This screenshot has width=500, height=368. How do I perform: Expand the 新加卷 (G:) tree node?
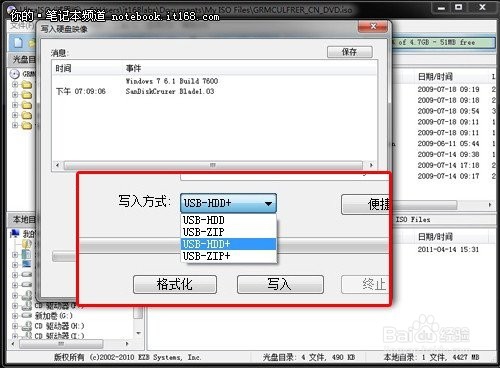pyautogui.click(x=15, y=315)
